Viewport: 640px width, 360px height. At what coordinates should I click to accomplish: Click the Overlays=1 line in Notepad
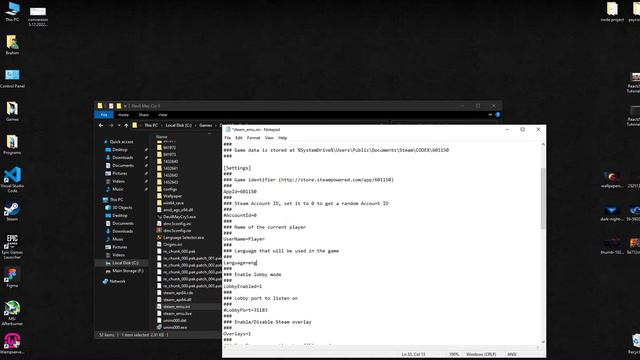[237, 334]
